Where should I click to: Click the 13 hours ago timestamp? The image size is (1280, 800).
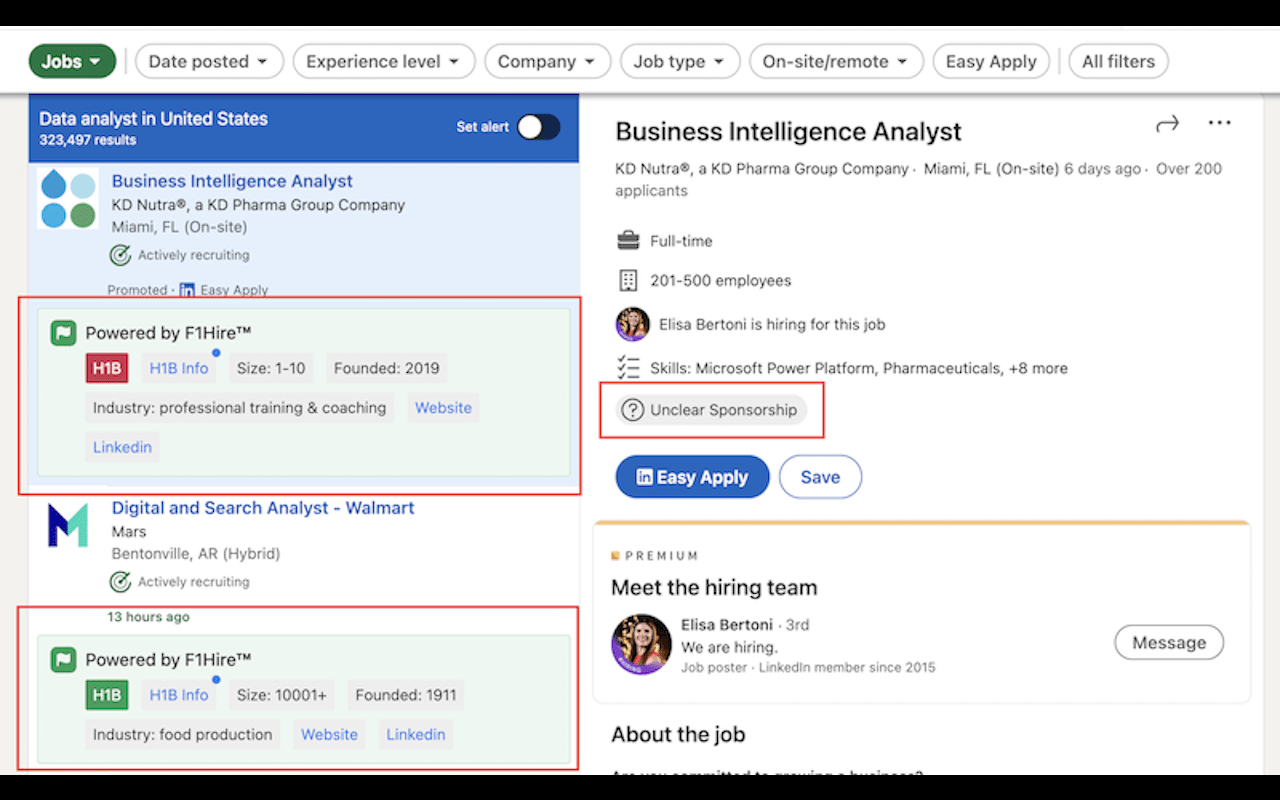pos(148,617)
